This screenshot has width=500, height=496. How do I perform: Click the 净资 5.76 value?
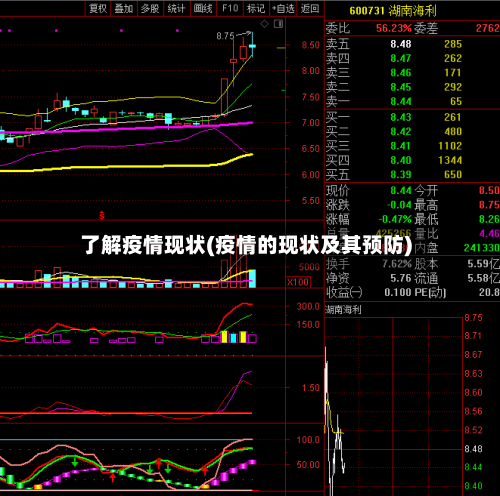pos(401,278)
